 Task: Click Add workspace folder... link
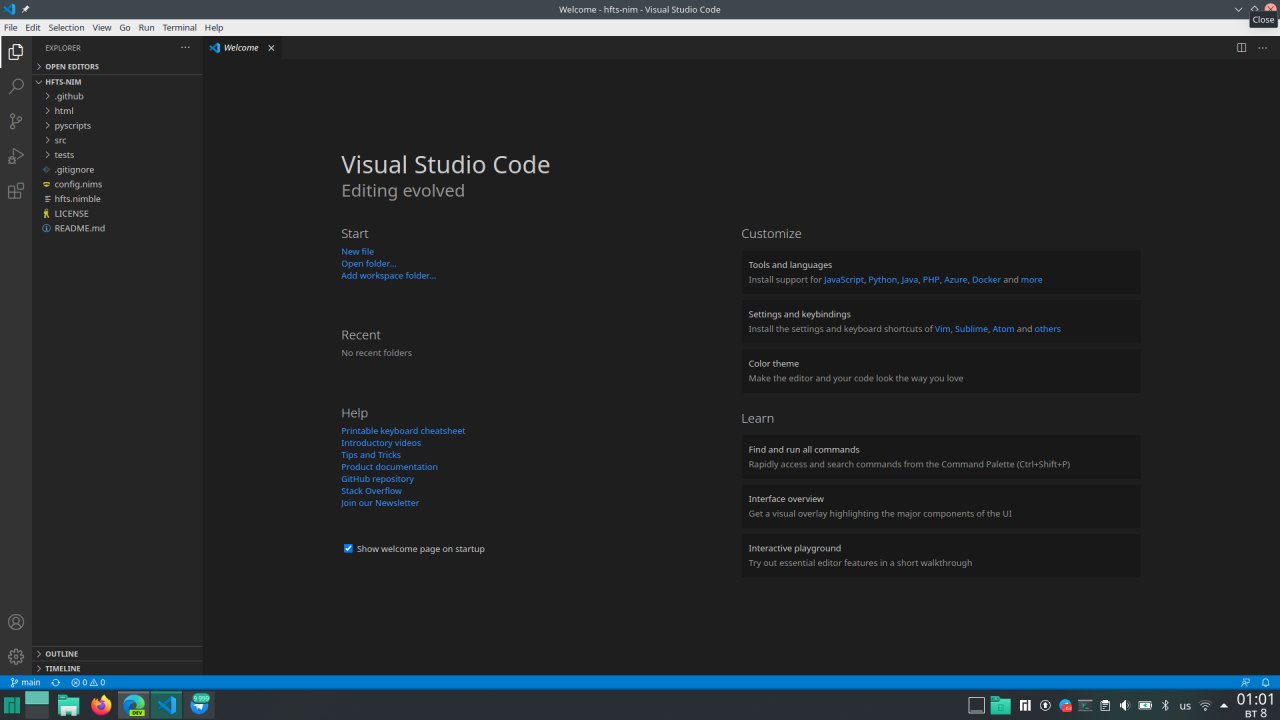[388, 276]
